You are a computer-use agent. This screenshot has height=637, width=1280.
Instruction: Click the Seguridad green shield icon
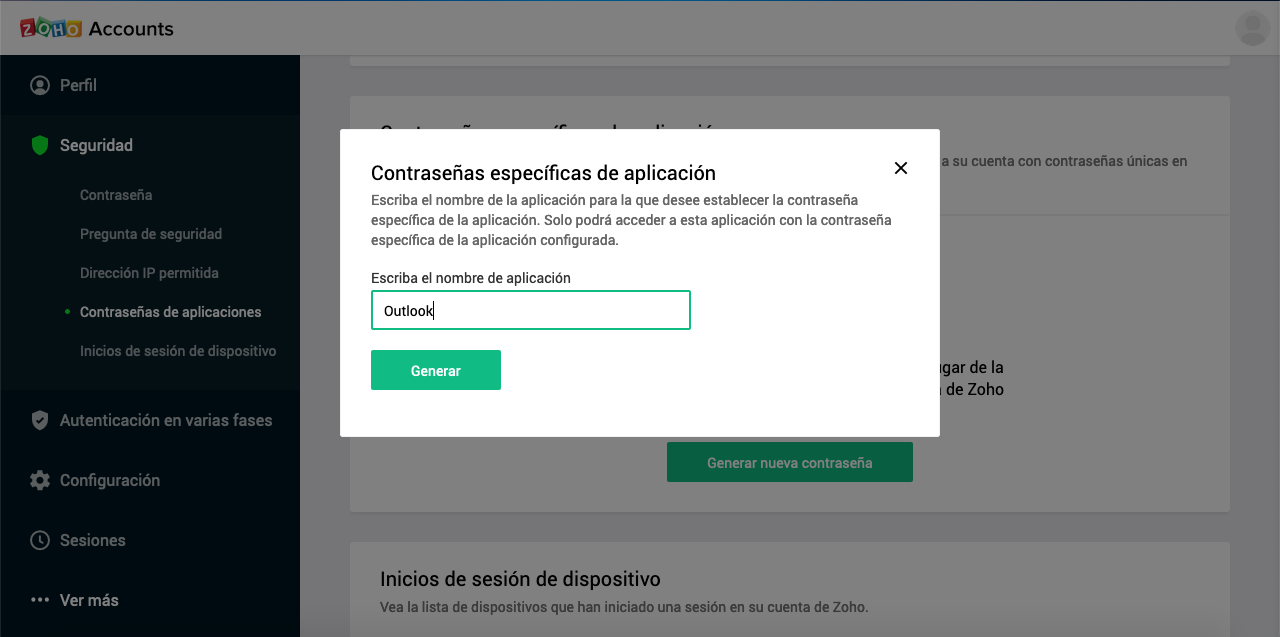(x=40, y=145)
